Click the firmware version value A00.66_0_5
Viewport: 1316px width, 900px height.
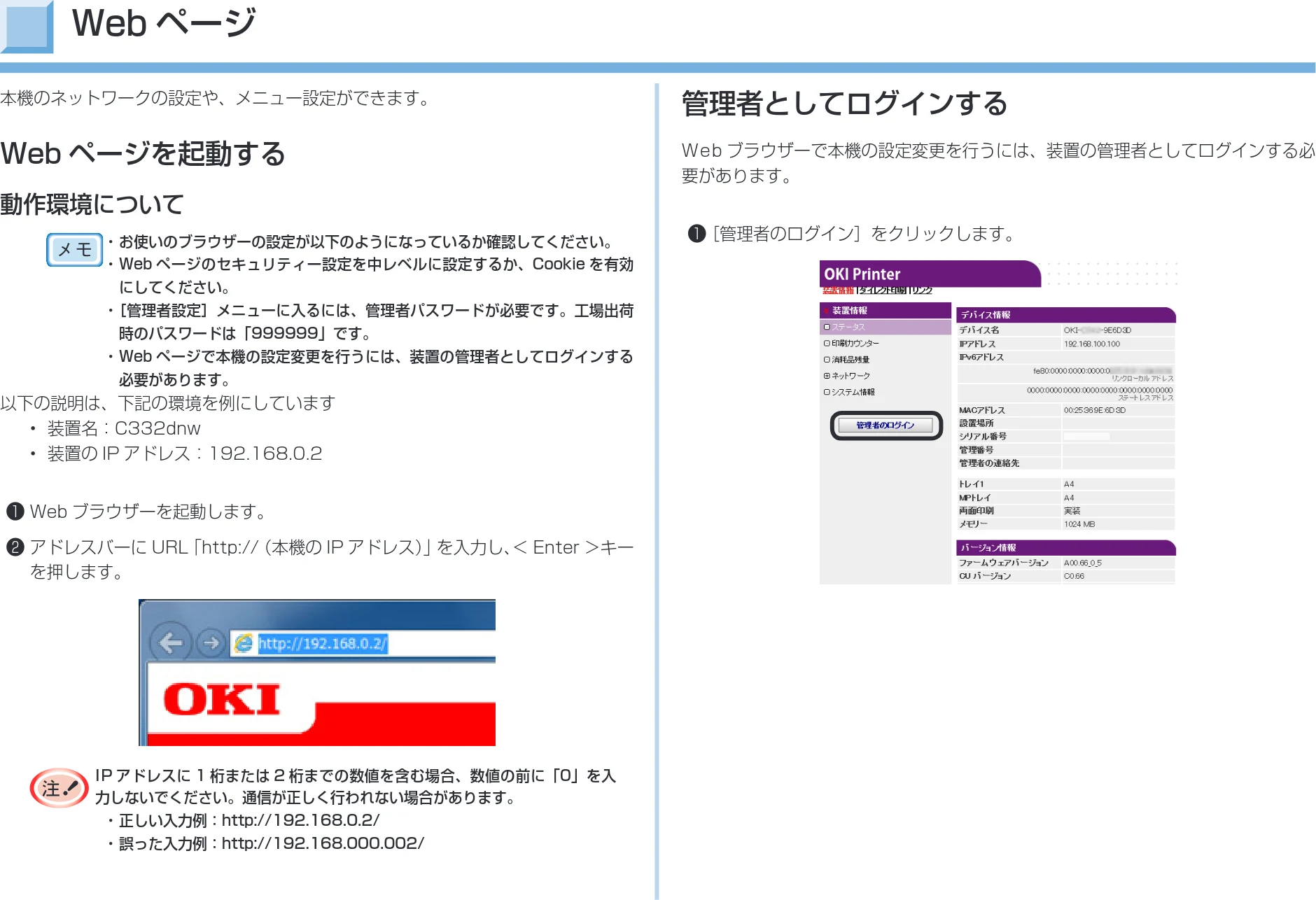(x=1082, y=563)
